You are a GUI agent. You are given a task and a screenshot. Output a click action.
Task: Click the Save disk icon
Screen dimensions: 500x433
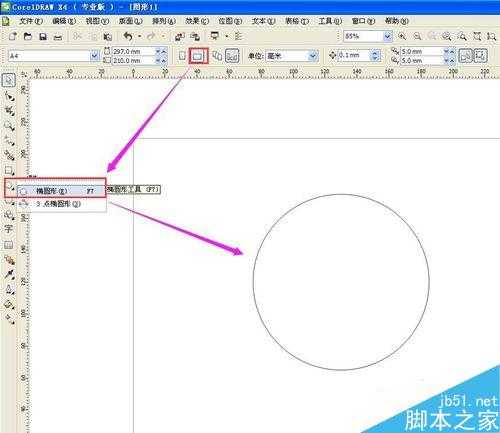[x=43, y=36]
